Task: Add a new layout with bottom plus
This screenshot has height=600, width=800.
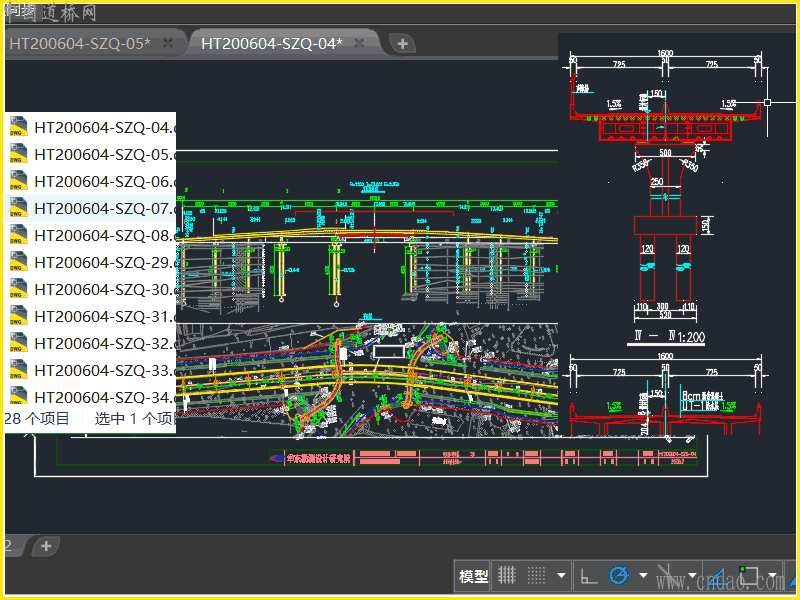Action: coord(45,546)
